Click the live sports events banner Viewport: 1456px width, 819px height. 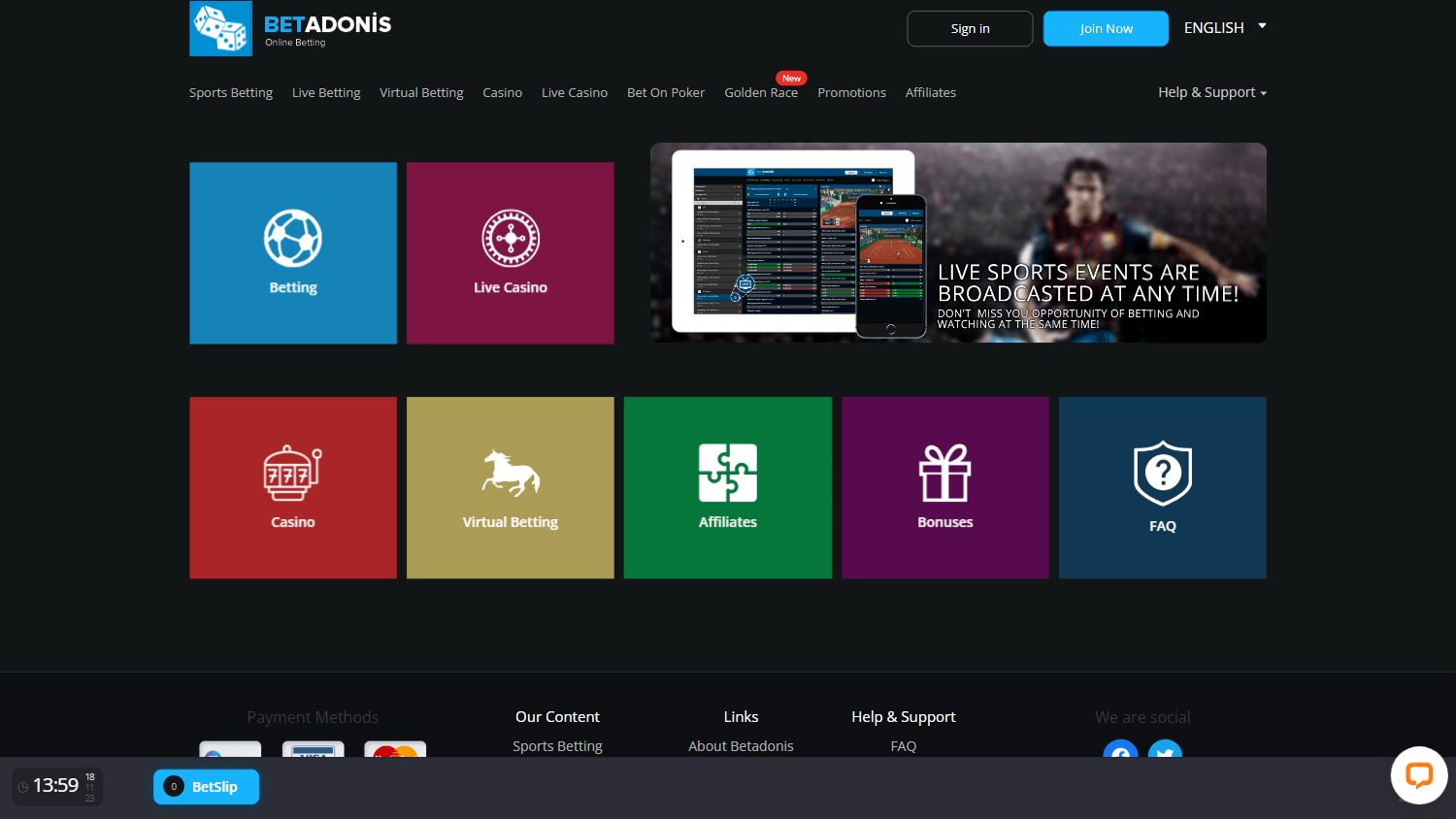click(x=958, y=243)
